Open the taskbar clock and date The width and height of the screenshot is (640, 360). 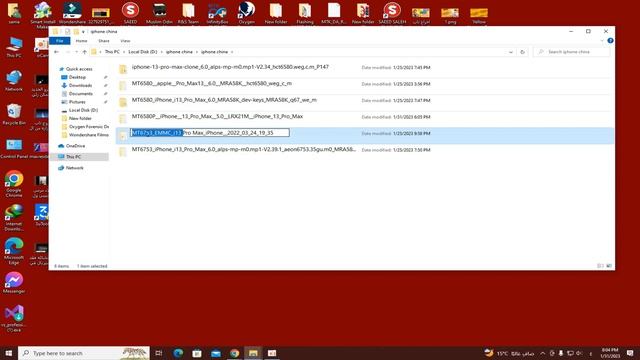[610, 353]
